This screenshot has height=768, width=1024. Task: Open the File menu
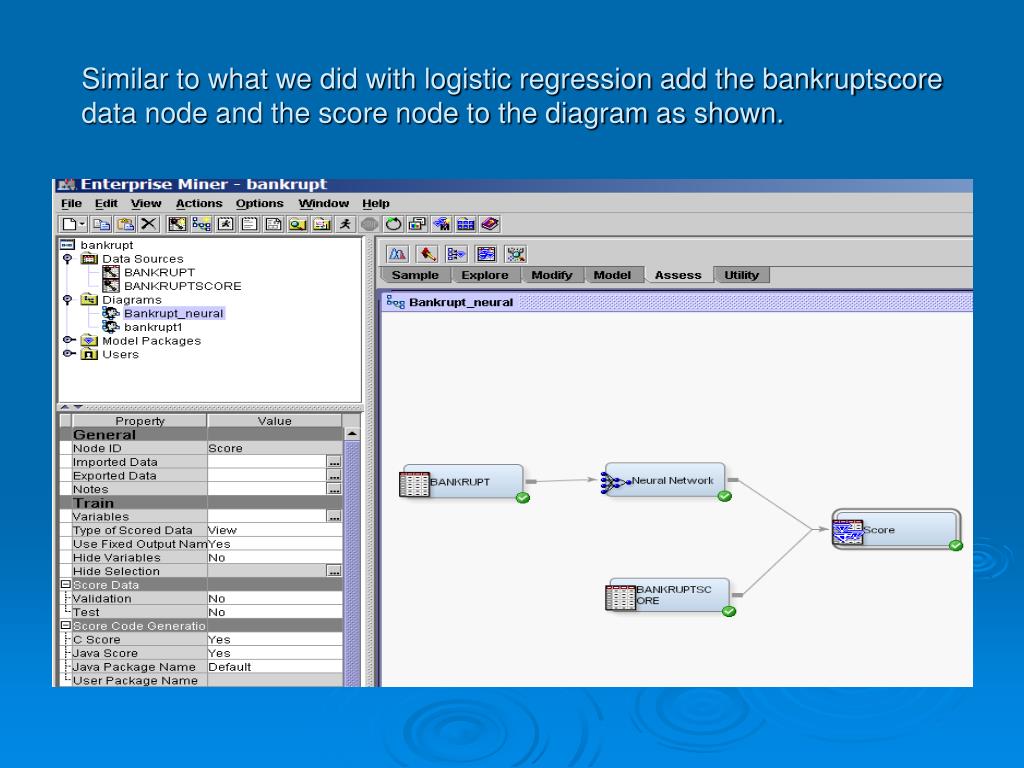click(71, 203)
